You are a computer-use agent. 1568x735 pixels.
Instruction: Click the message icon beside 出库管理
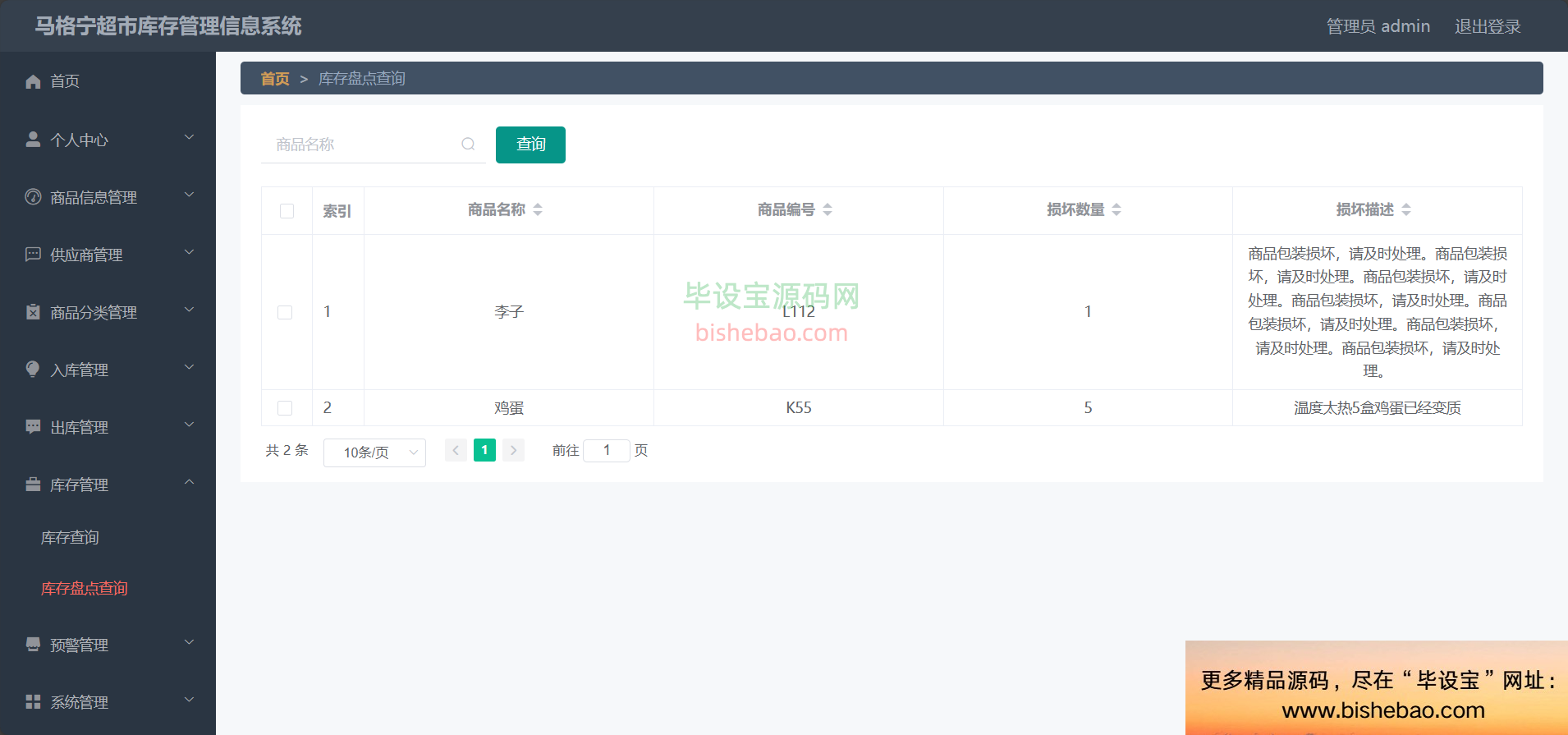33,426
